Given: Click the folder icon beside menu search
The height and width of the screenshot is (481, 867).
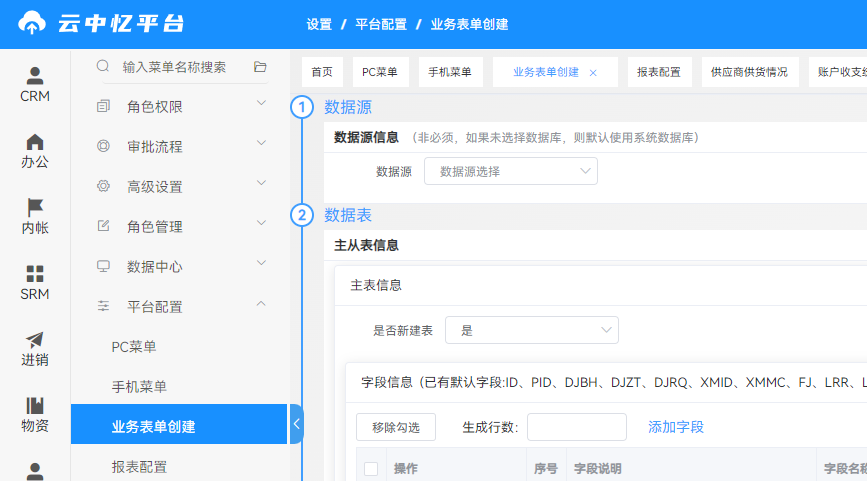Looking at the screenshot, I should (260, 67).
